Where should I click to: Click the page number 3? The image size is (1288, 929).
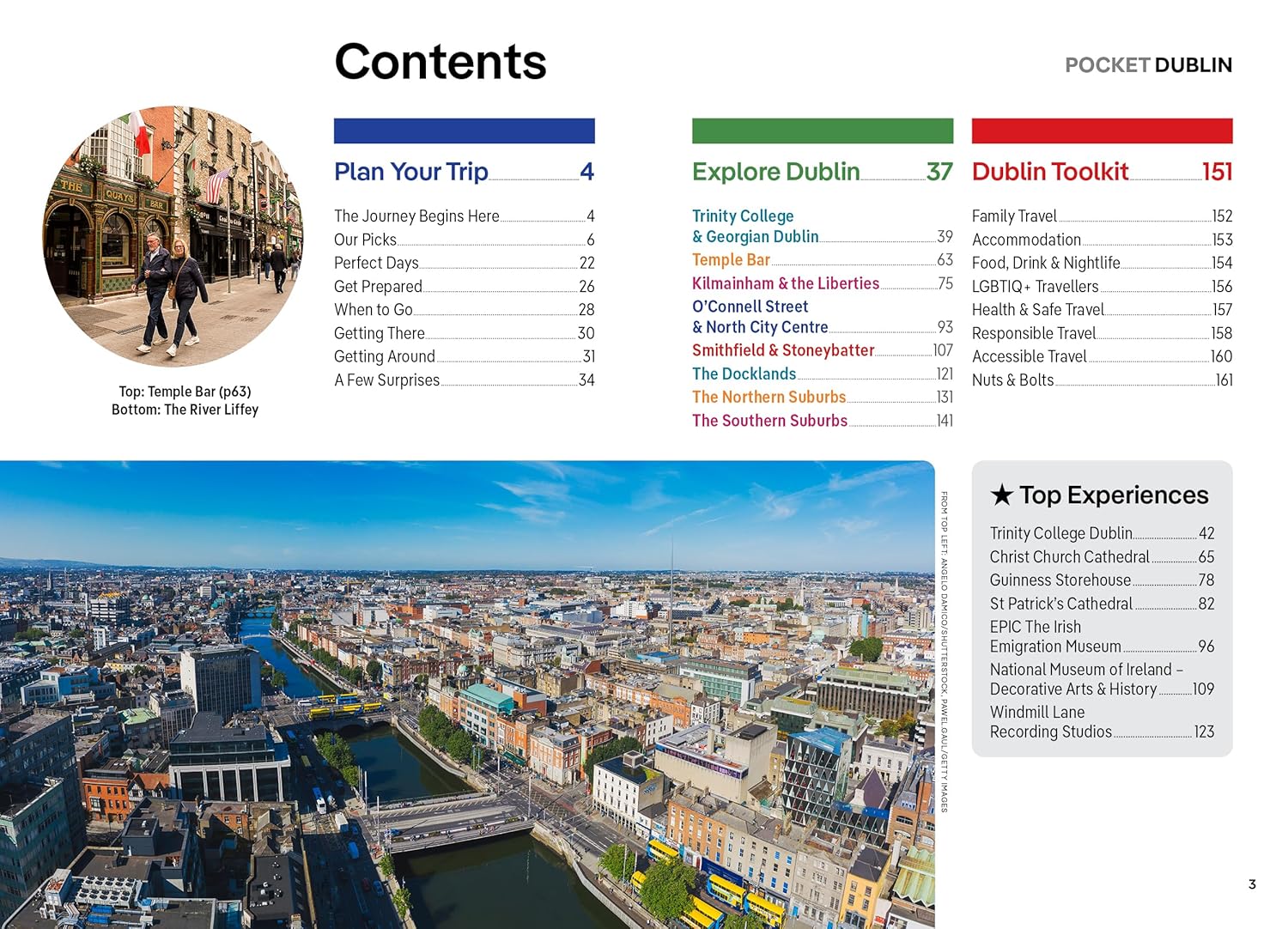pos(1252,883)
